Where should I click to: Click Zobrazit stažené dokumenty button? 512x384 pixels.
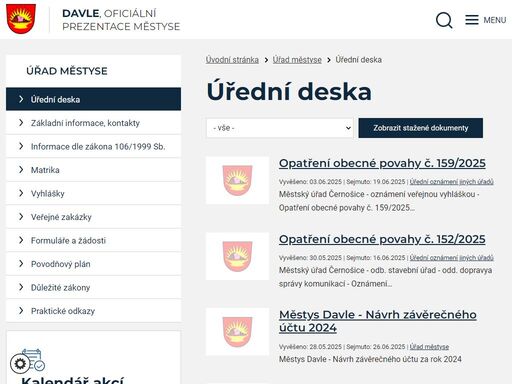point(421,128)
